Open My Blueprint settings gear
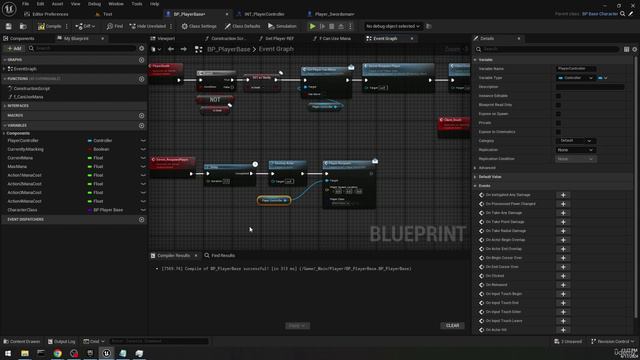 pos(142,48)
